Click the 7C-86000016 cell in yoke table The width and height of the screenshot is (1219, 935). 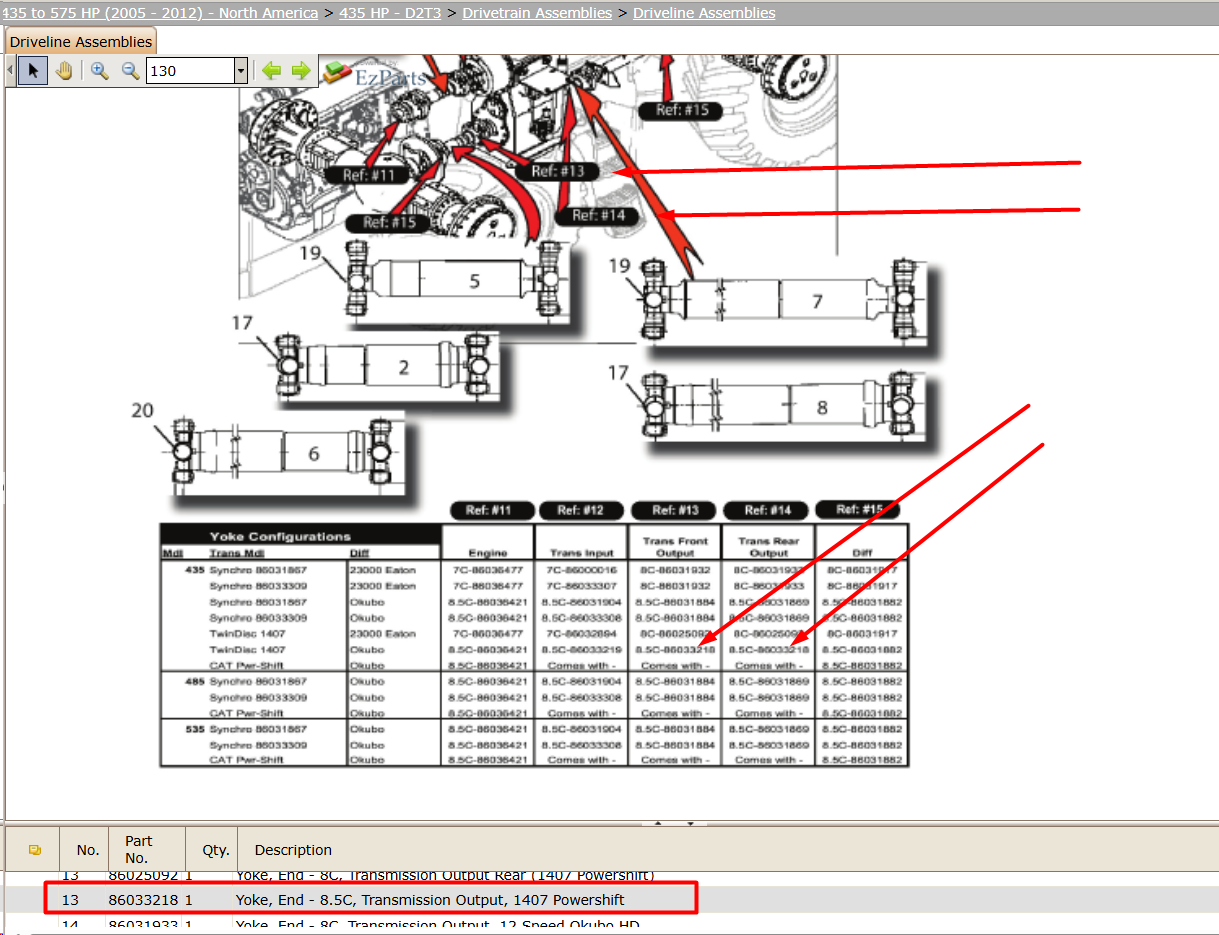582,570
